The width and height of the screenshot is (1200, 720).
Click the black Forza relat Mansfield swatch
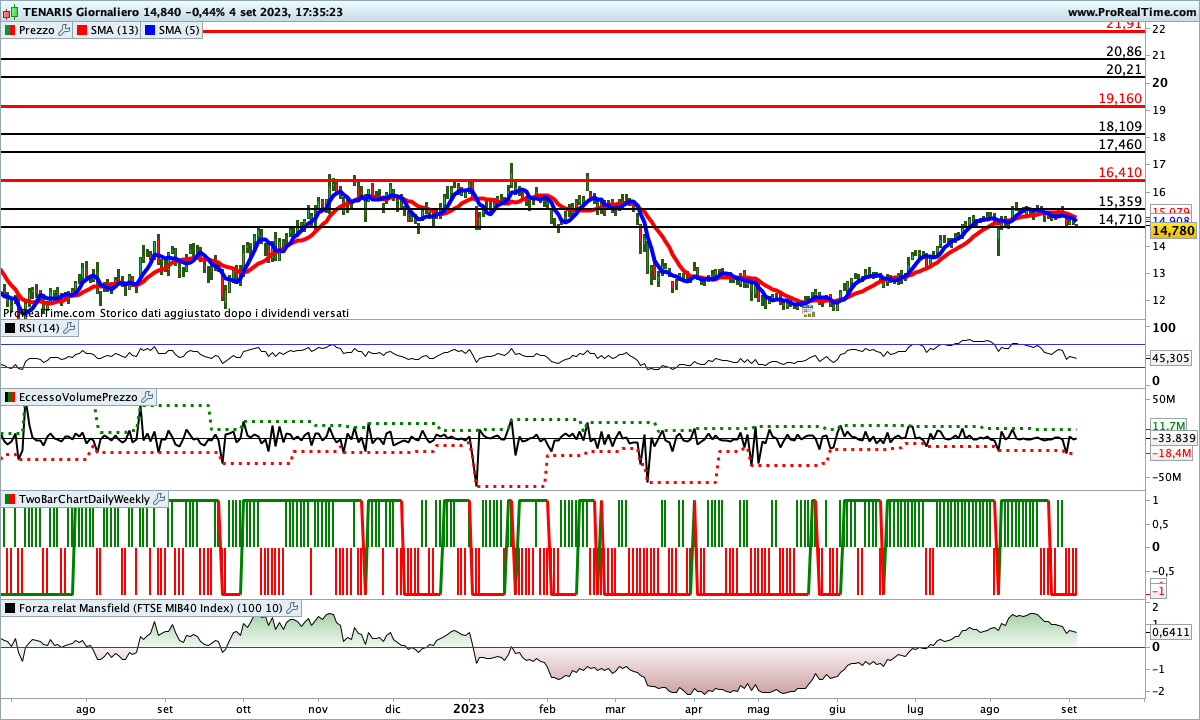[9, 607]
